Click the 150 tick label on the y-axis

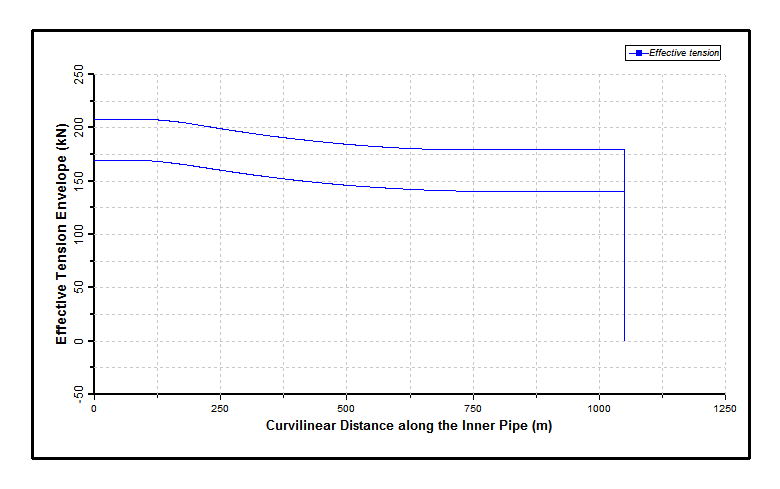(x=80, y=181)
